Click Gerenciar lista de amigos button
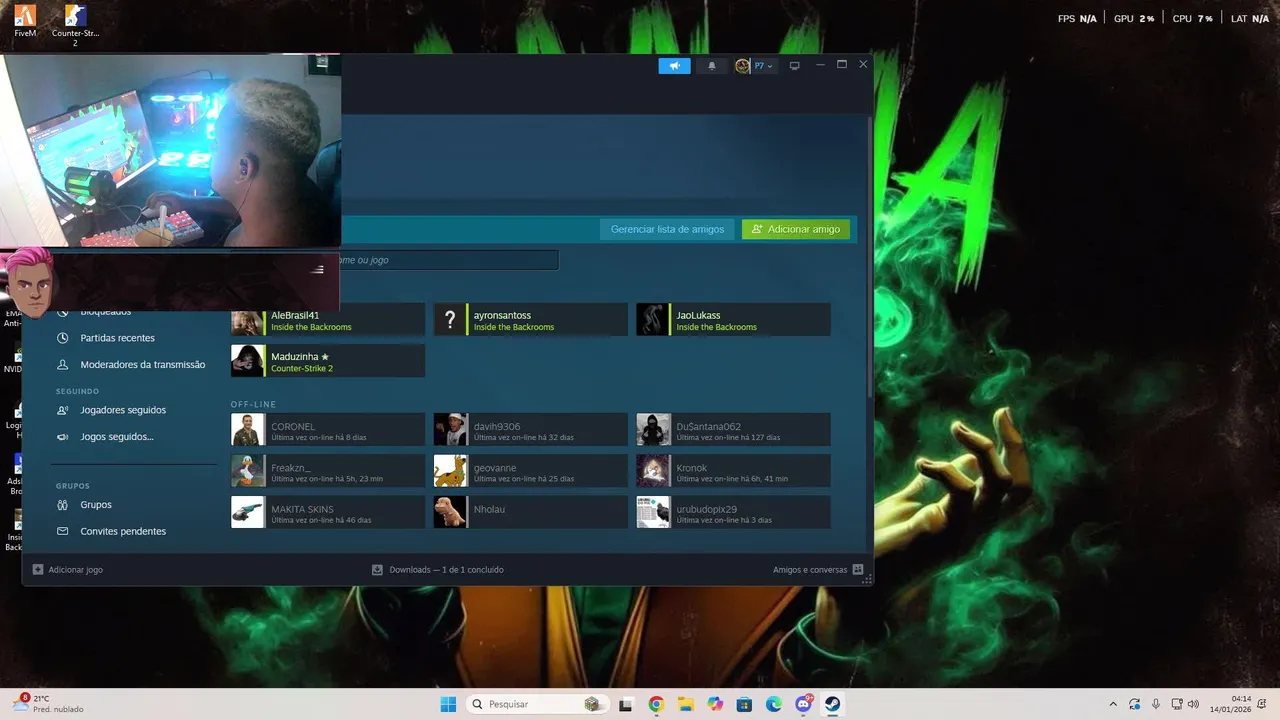Viewport: 1280px width, 720px height. (668, 229)
